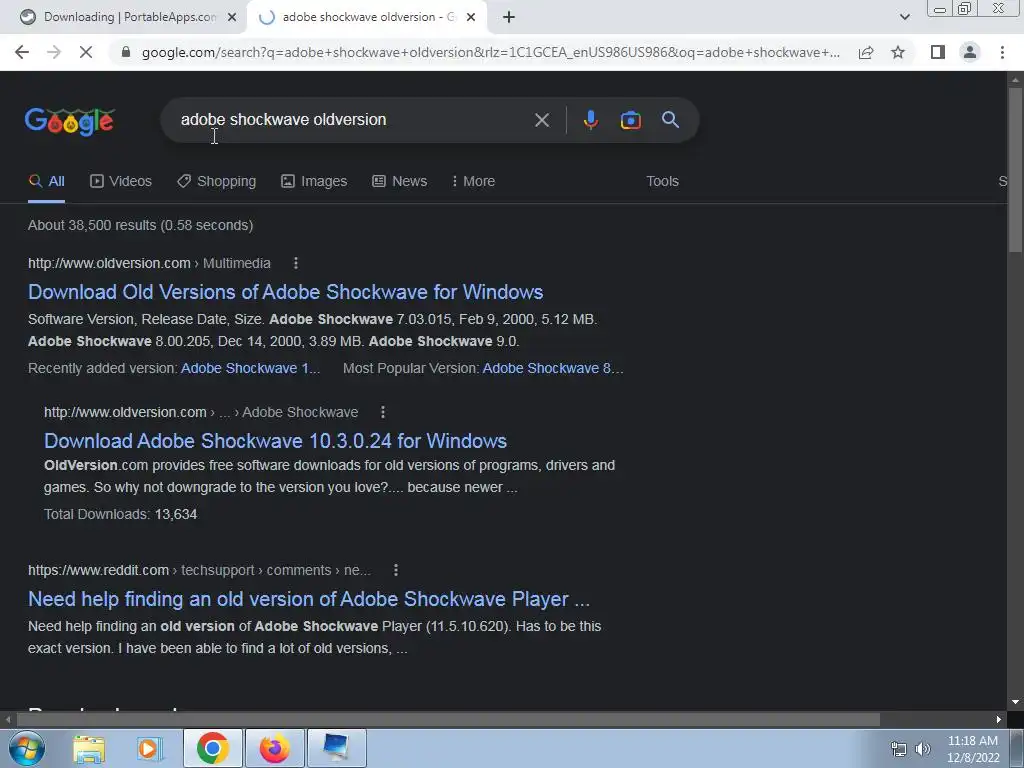Image resolution: width=1024 pixels, height=768 pixels.
Task: Open options for Adobe Shockwave sub-result
Action: (x=383, y=412)
